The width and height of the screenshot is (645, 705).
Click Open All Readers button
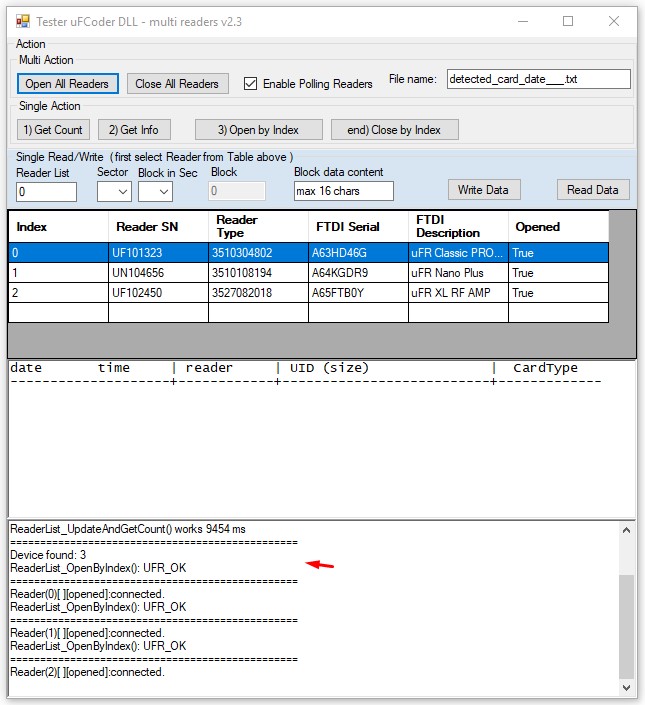pyautogui.click(x=68, y=84)
